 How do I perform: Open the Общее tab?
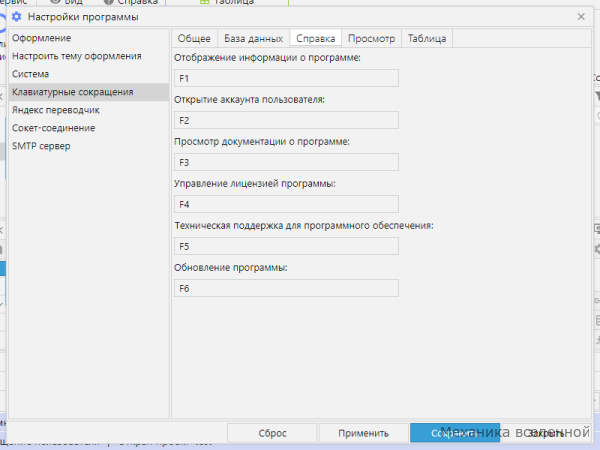coord(194,39)
